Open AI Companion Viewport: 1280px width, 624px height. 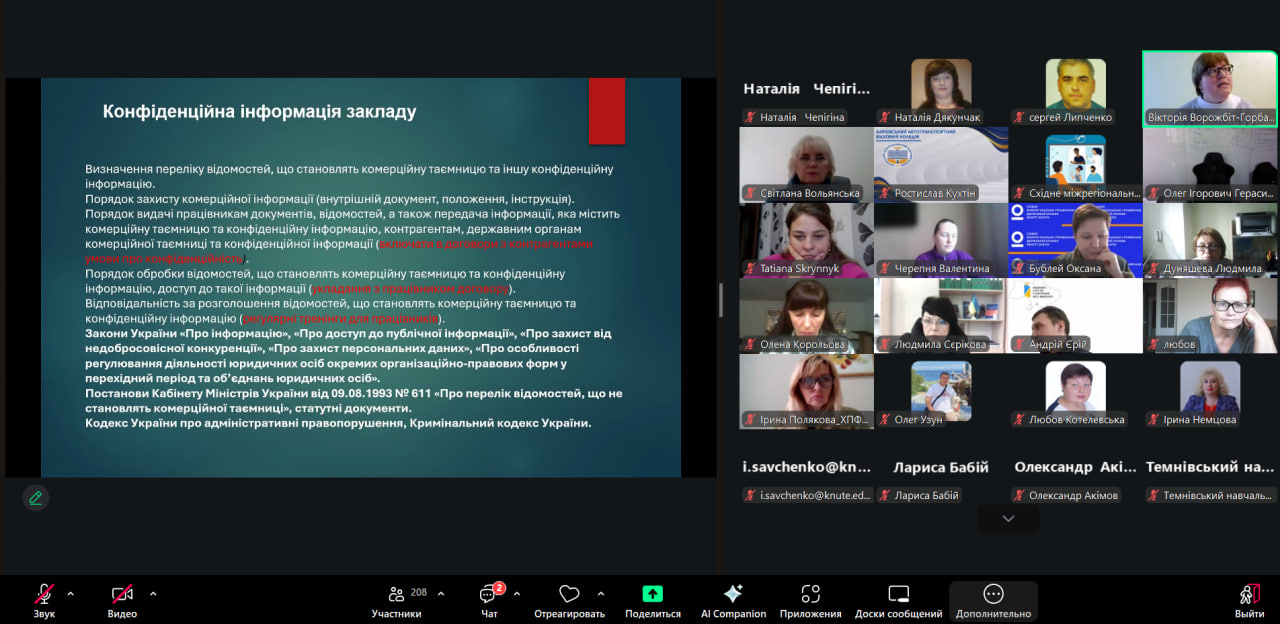tap(733, 594)
